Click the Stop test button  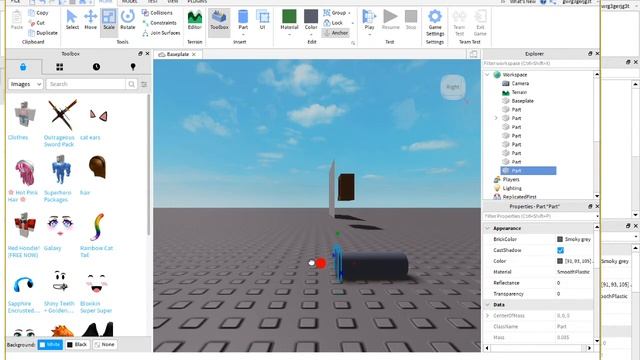tap(411, 20)
